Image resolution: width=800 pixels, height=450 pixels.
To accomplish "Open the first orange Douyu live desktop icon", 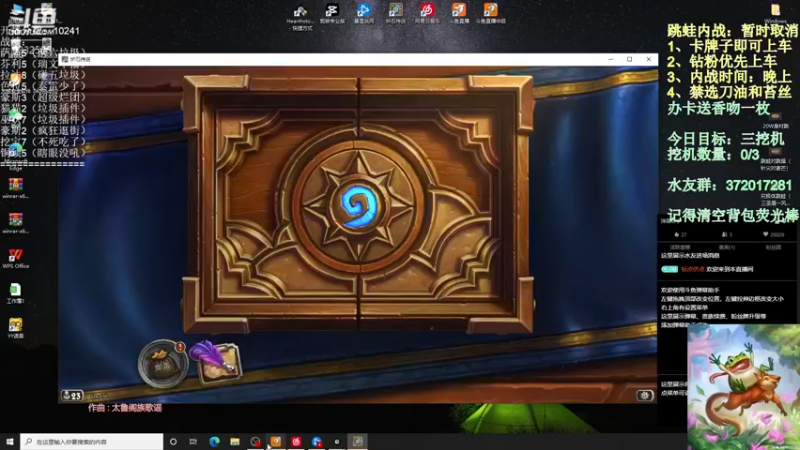I will [x=459, y=13].
